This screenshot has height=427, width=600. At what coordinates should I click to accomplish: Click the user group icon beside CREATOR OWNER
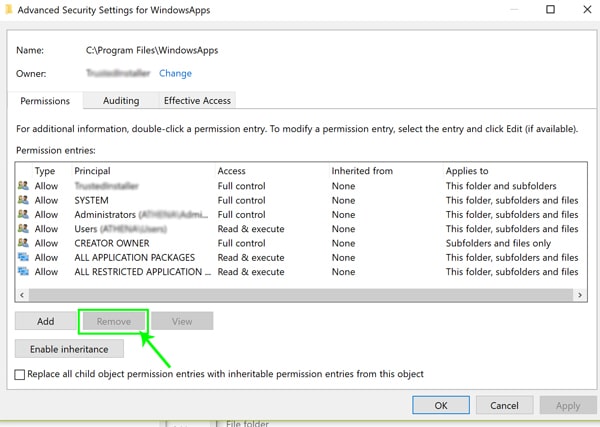(23, 243)
